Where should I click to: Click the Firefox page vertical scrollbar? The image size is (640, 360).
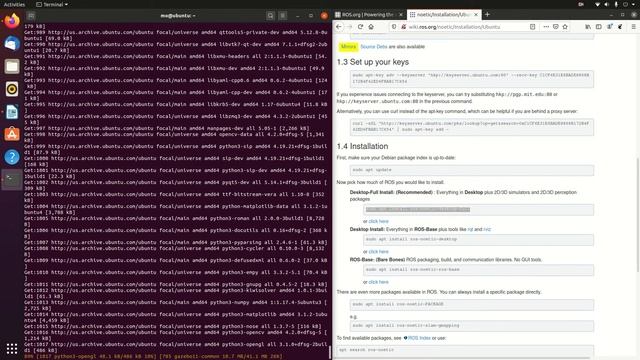(x=637, y=215)
